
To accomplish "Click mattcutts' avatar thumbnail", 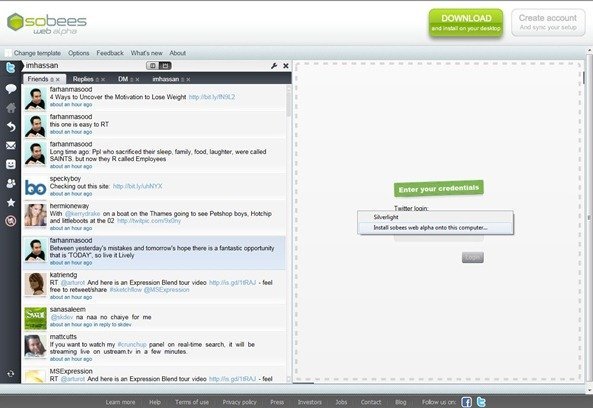I will pos(36,346).
